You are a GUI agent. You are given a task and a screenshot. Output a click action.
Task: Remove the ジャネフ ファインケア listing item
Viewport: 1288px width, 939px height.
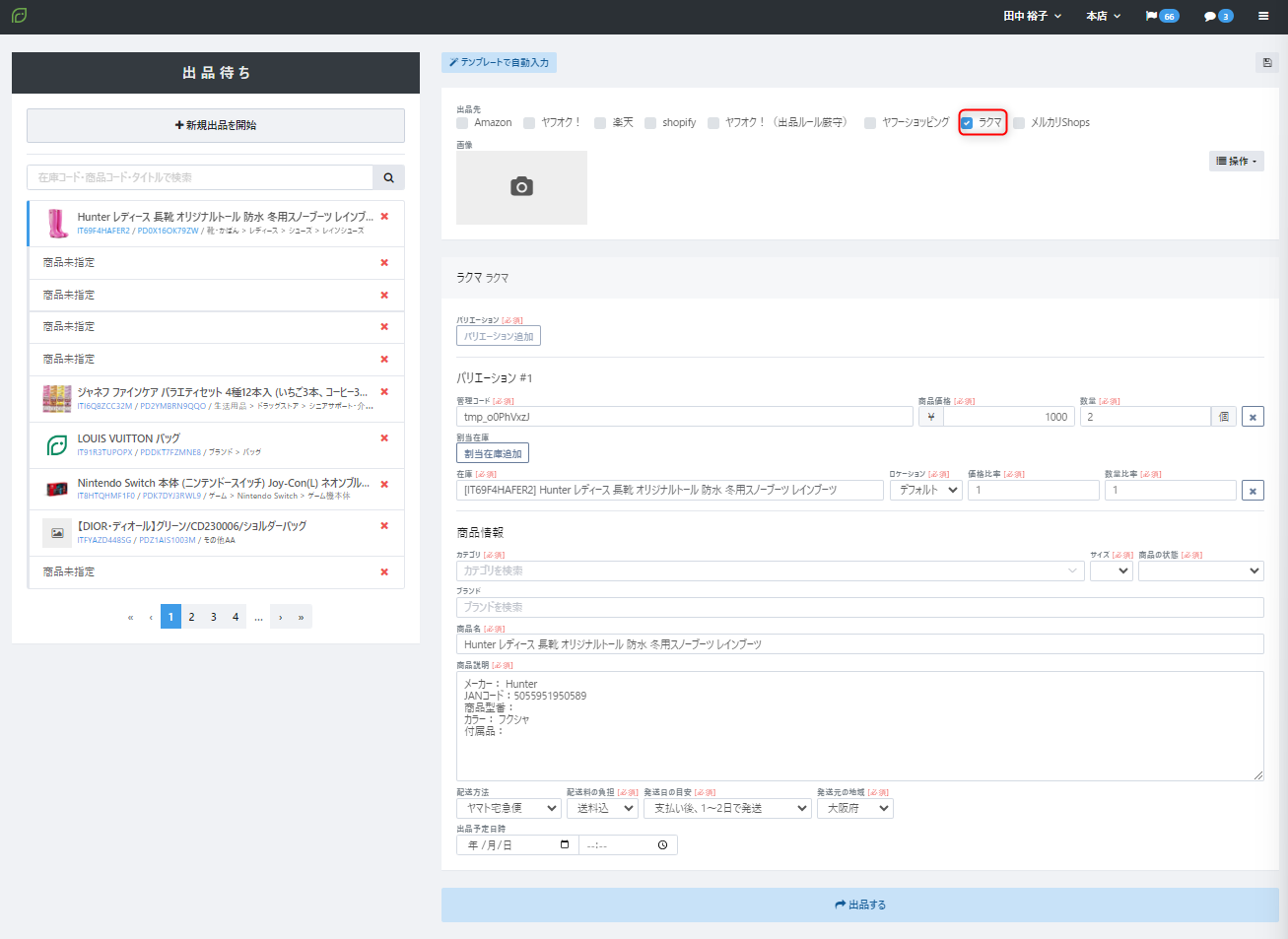tap(384, 392)
